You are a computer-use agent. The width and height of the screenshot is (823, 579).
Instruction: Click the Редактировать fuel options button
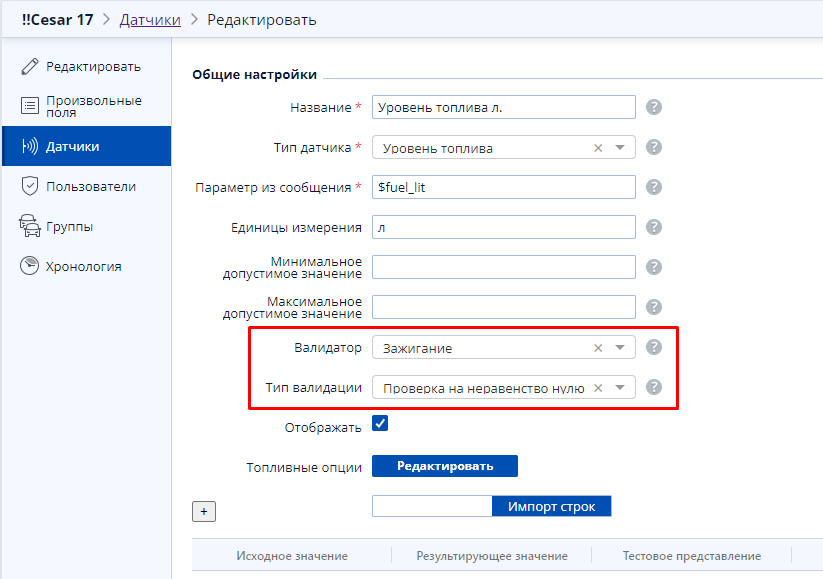(445, 466)
